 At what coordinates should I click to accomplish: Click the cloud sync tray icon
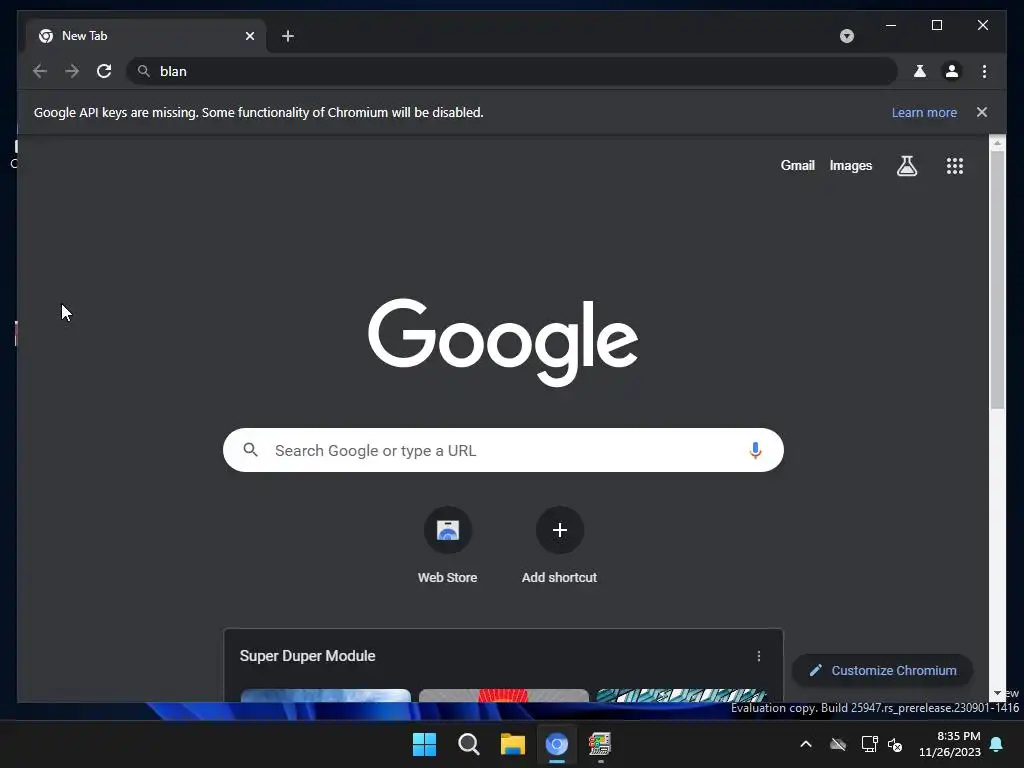tap(838, 744)
